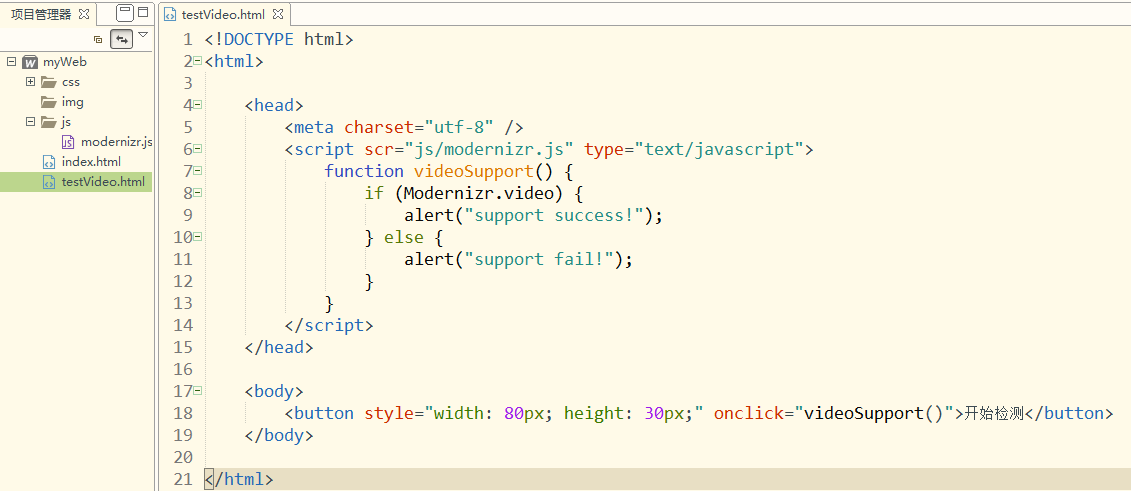Image resolution: width=1131 pixels, height=491 pixels.
Task: Close the testVideo.html editor tab
Action: click(x=278, y=14)
